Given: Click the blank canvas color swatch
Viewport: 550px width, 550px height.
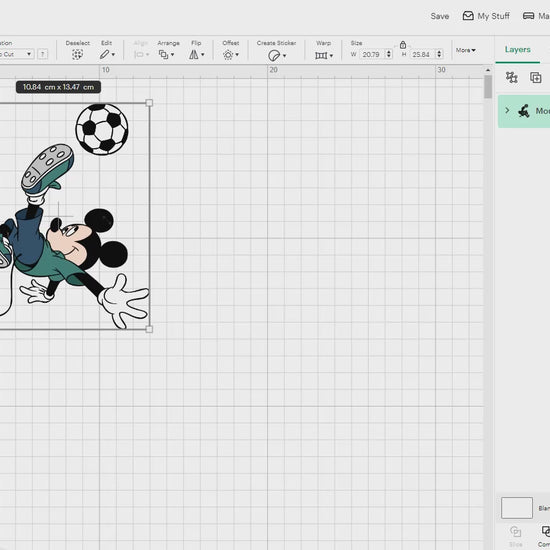Looking at the screenshot, I should [x=517, y=508].
